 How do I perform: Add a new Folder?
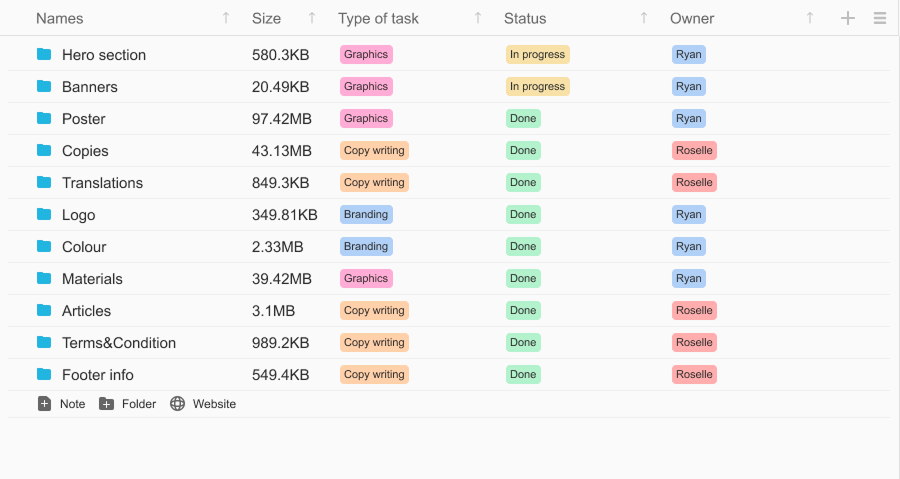(127, 404)
